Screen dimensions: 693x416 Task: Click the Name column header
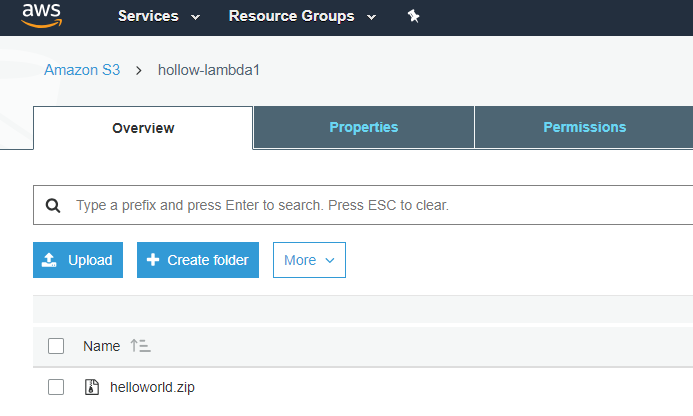[x=101, y=346]
